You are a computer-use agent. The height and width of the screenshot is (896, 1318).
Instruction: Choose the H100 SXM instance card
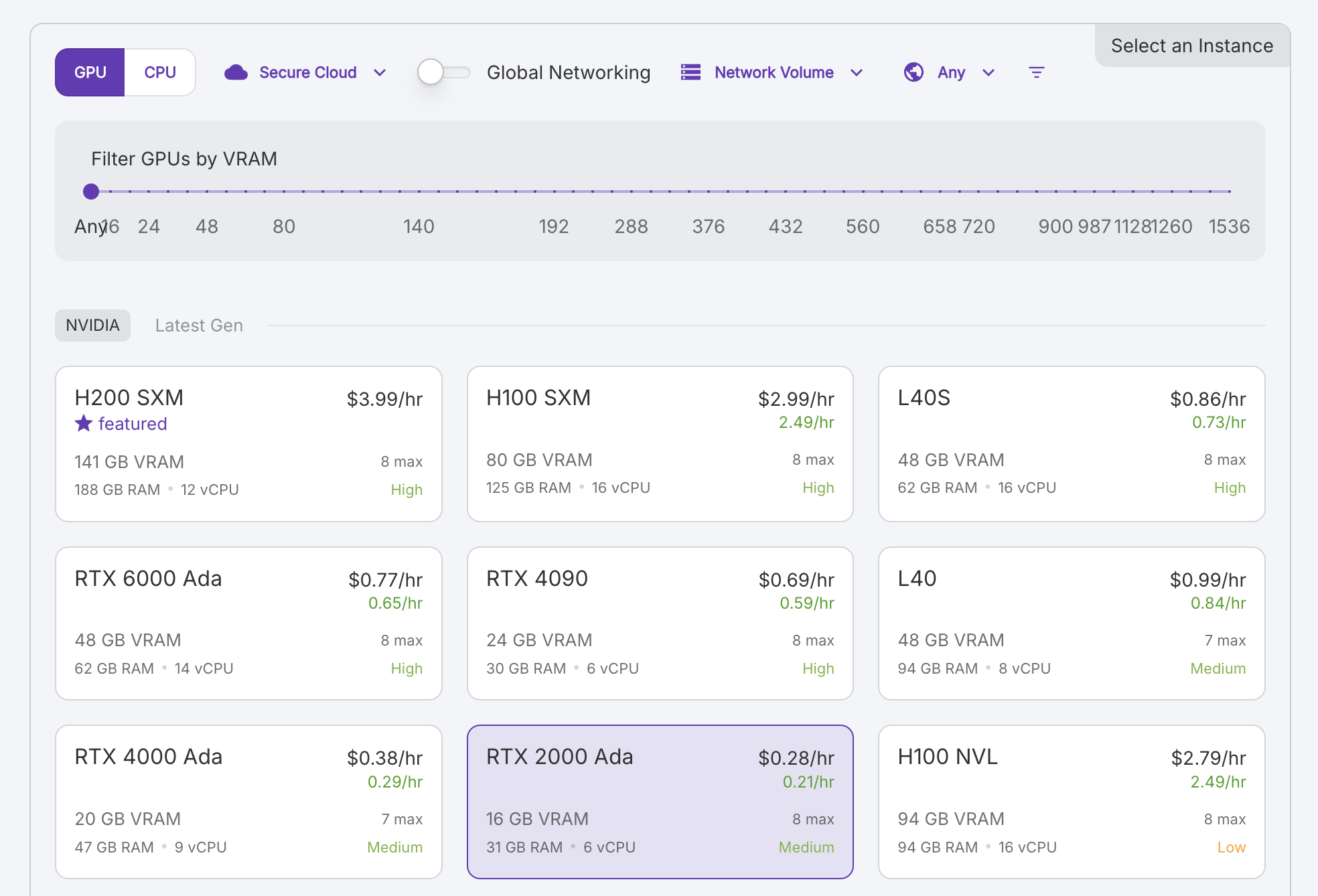(x=660, y=443)
